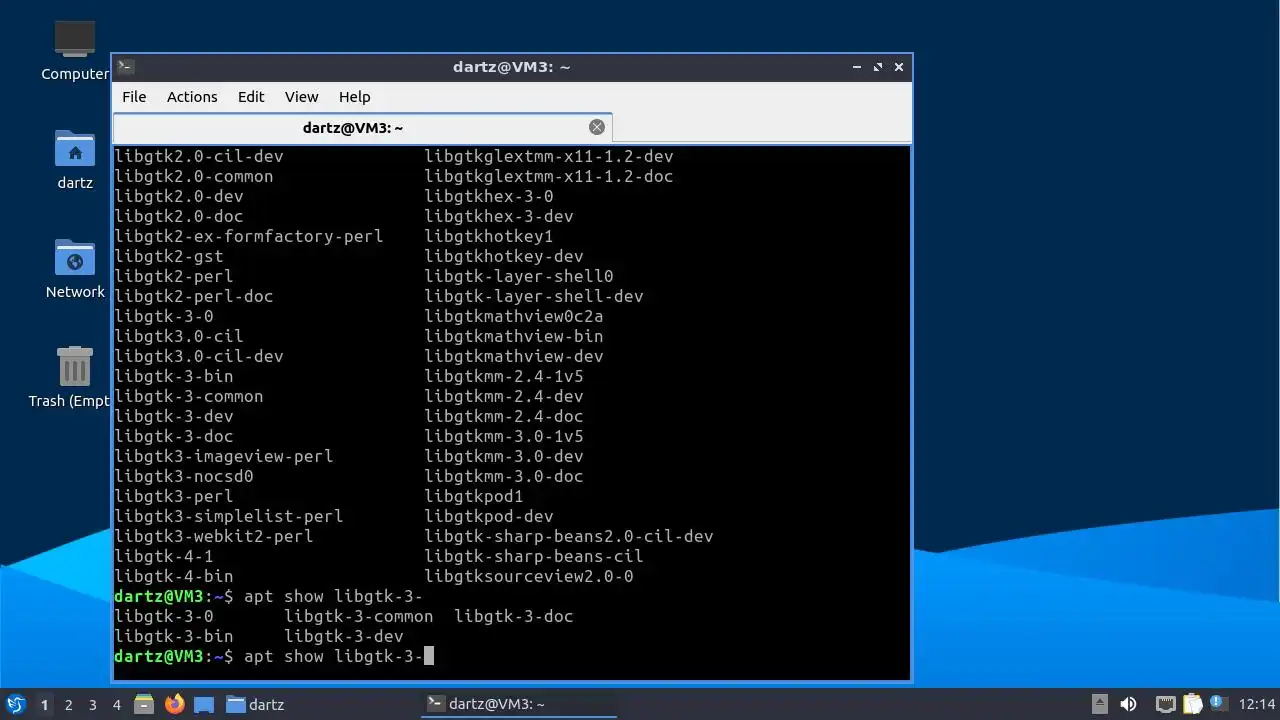Image resolution: width=1280 pixels, height=720 pixels.
Task: Switch to workspace 3
Action: tap(93, 704)
